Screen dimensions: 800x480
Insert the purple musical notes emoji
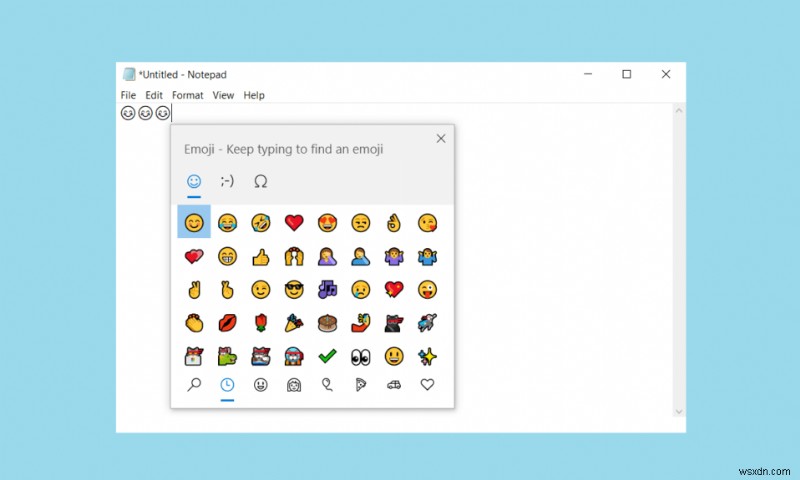tap(327, 289)
